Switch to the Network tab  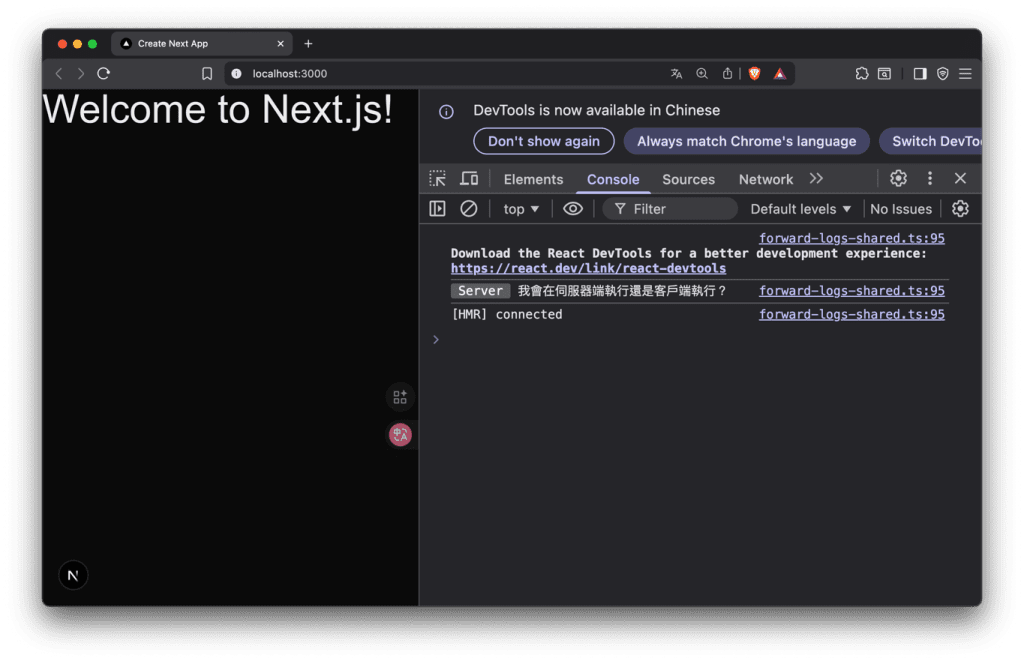click(x=765, y=179)
